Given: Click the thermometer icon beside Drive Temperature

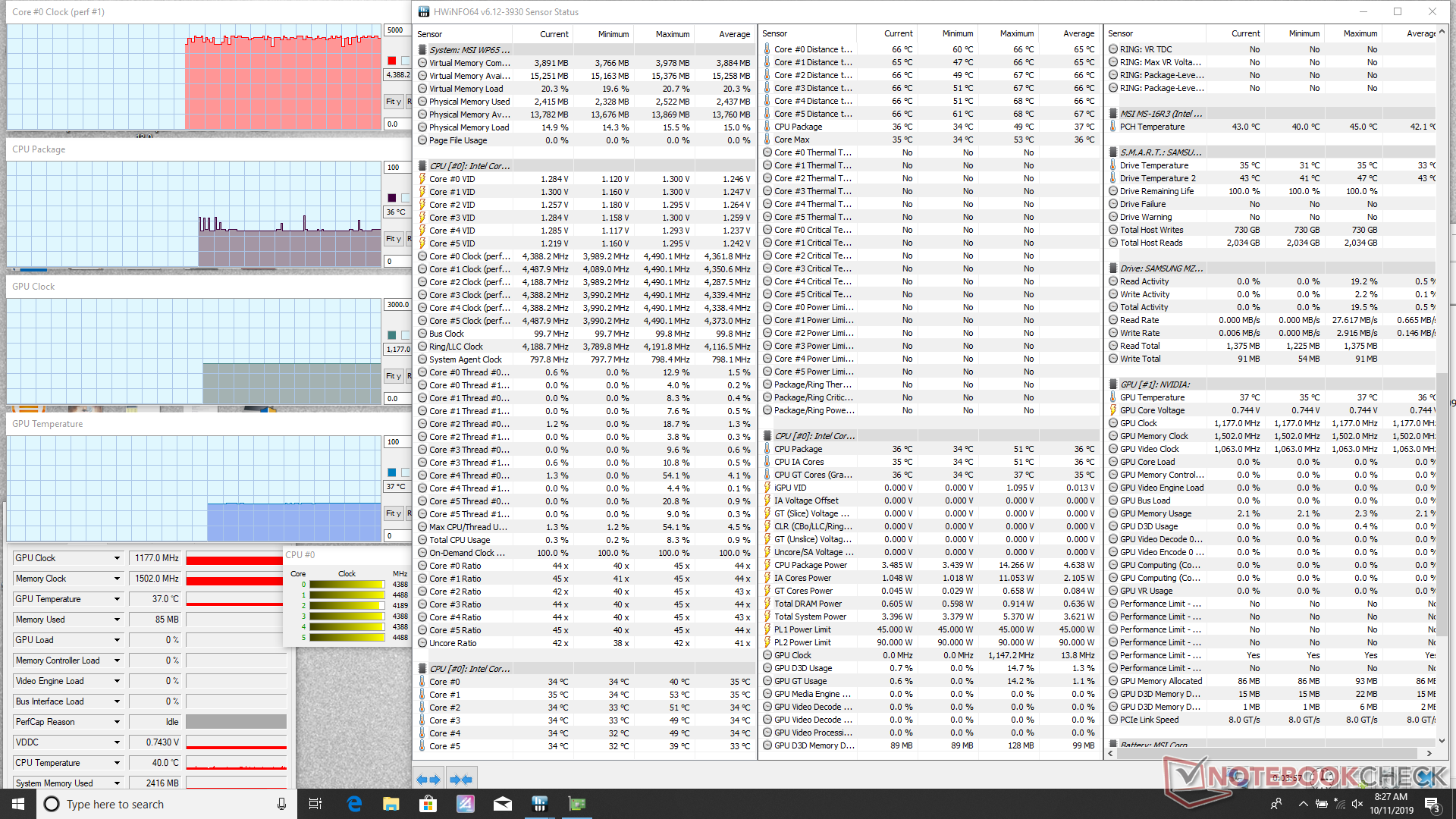Looking at the screenshot, I should click(1113, 165).
